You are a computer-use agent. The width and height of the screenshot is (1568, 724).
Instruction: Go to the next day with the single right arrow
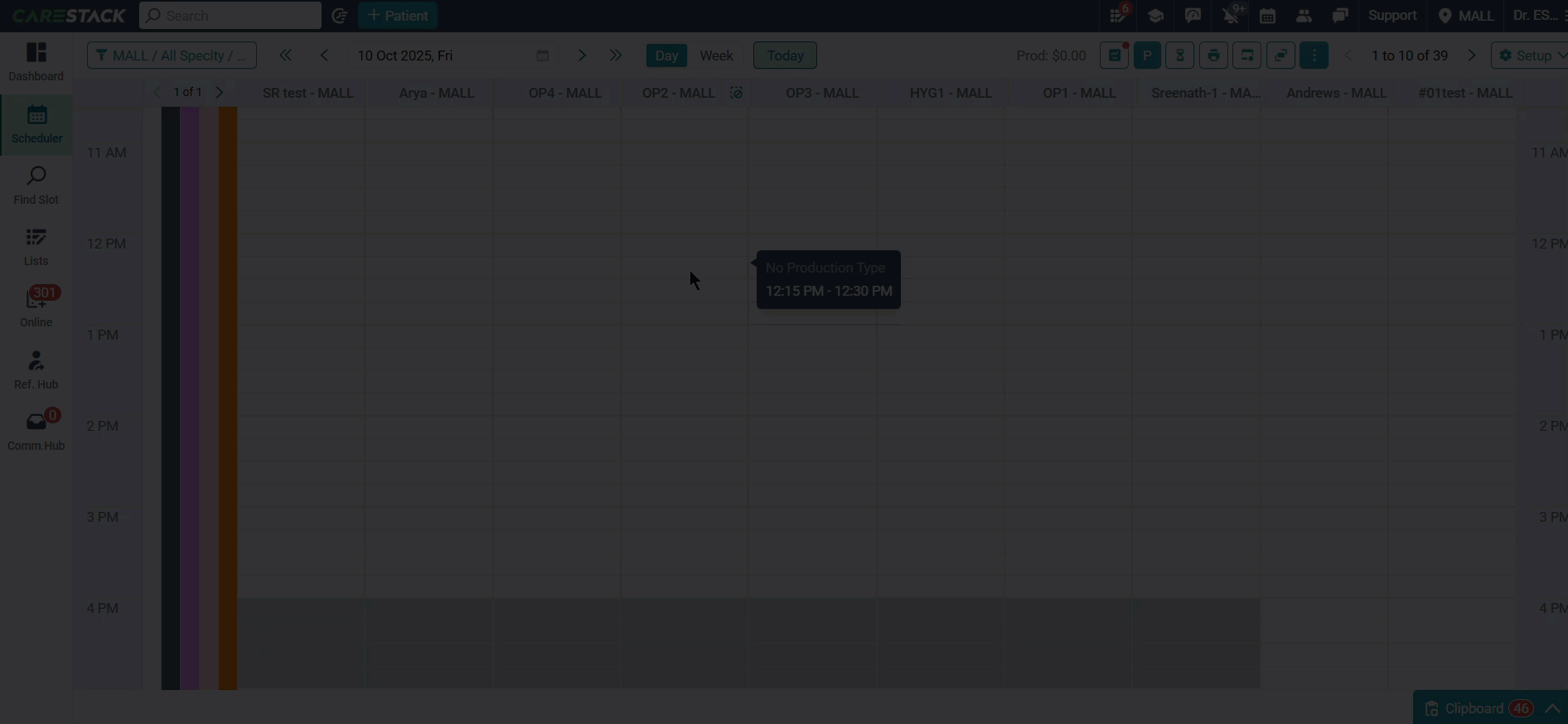[582, 56]
